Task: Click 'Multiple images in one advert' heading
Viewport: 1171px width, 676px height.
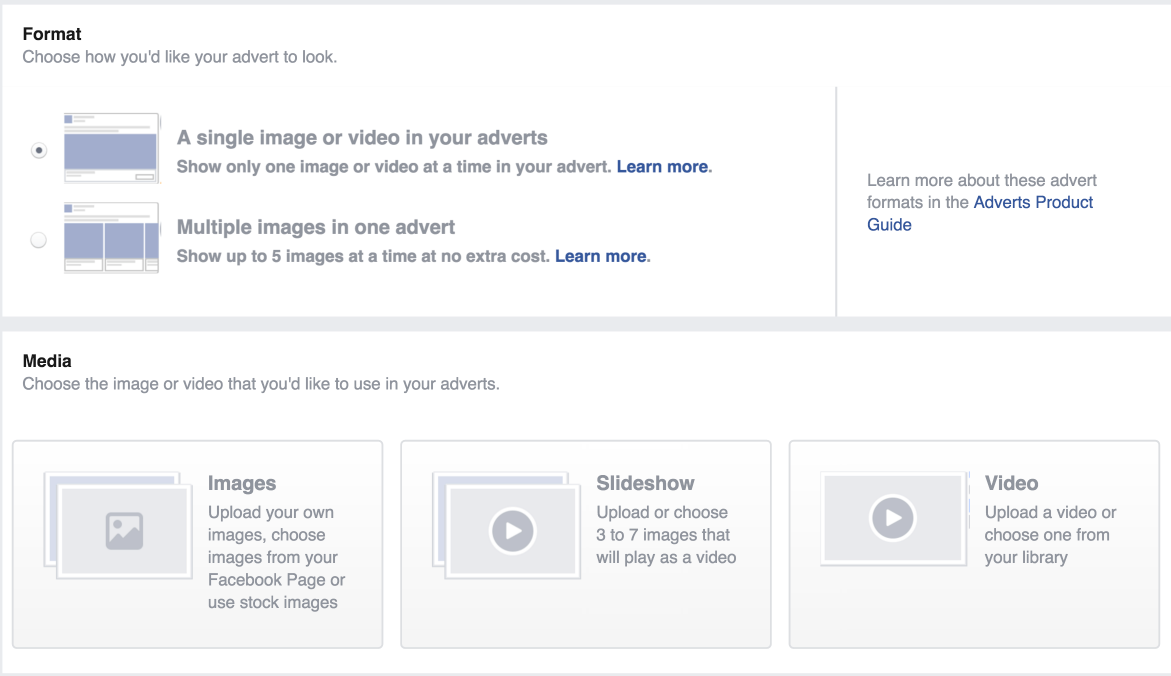Action: click(x=316, y=227)
